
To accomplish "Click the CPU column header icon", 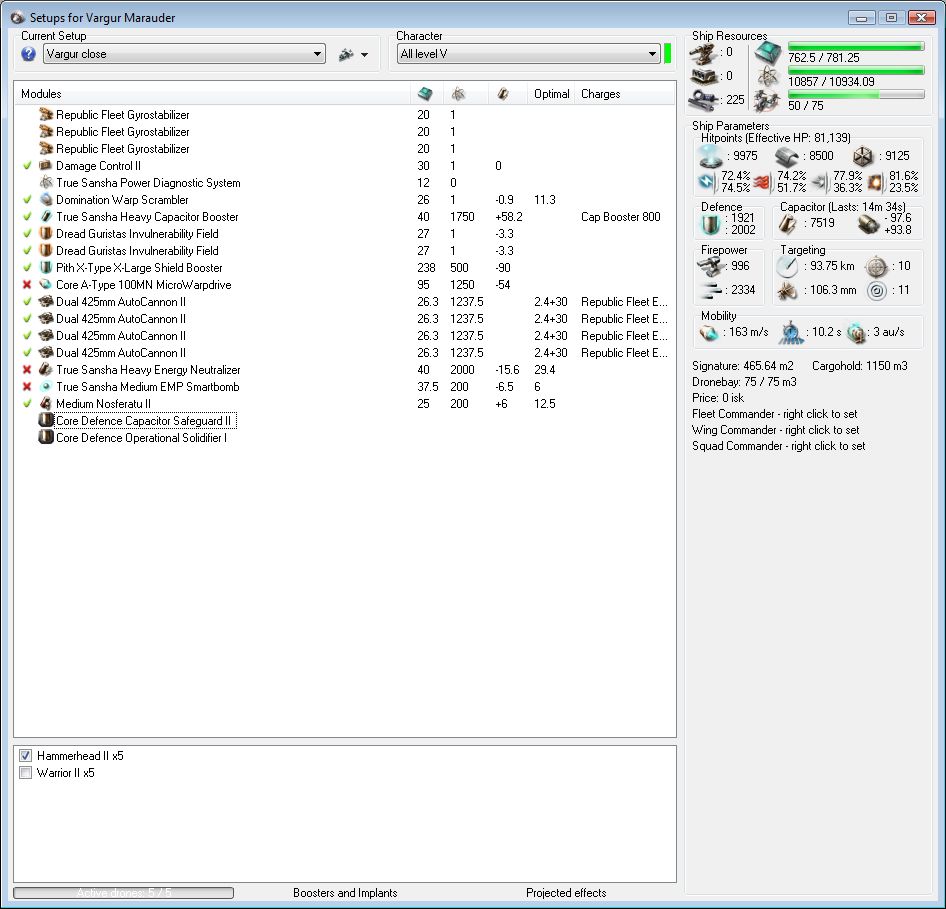I will pyautogui.click(x=425, y=93).
